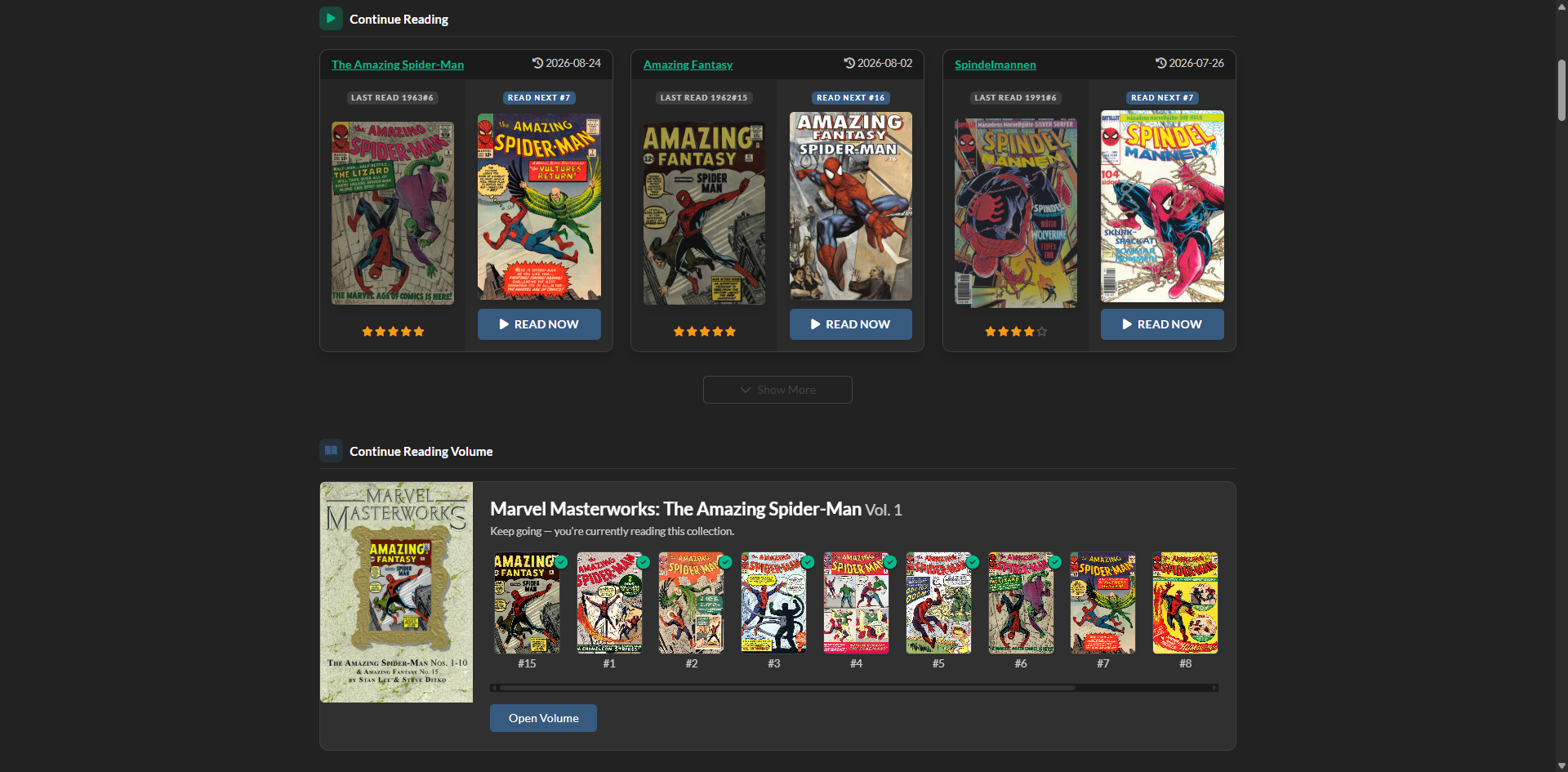Click the read checkmark on volume issue #1
The width and height of the screenshot is (1568, 772).
tap(644, 562)
